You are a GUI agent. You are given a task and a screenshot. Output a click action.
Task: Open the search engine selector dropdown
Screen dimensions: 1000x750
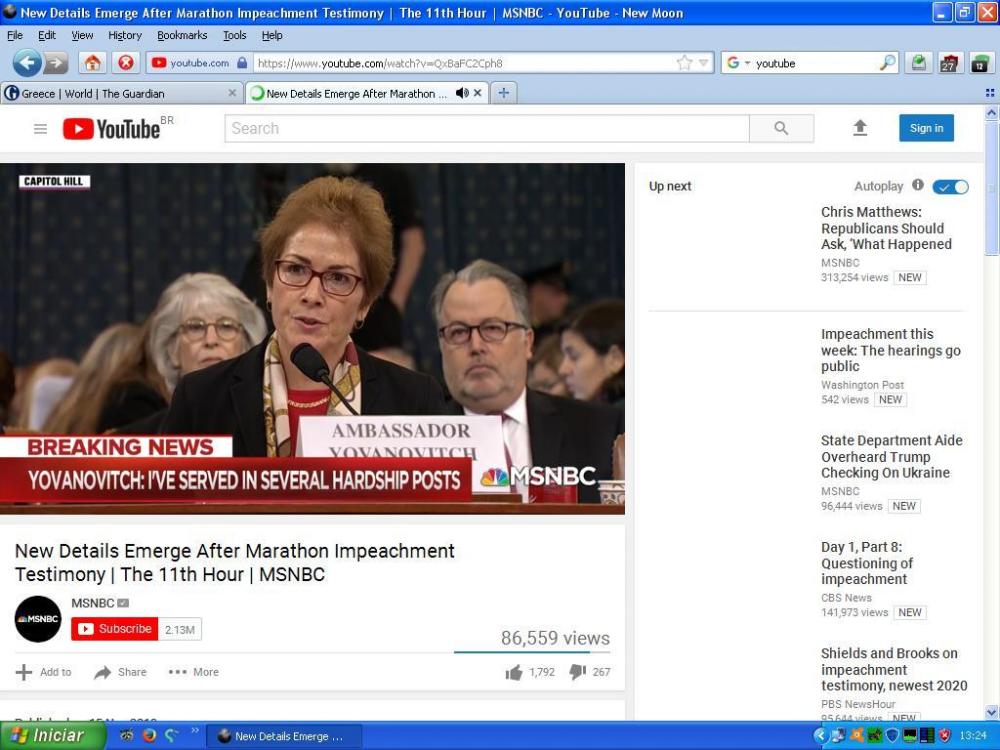pos(739,63)
